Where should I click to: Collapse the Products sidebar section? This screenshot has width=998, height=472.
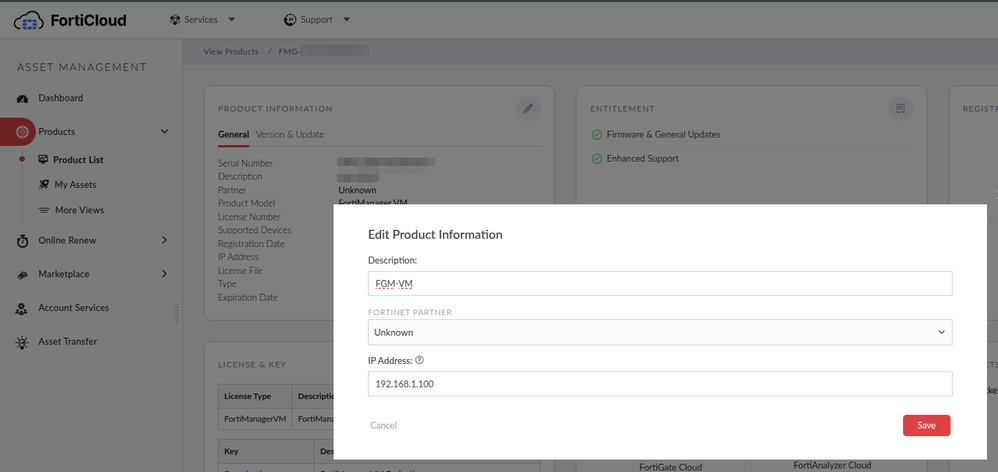click(164, 132)
